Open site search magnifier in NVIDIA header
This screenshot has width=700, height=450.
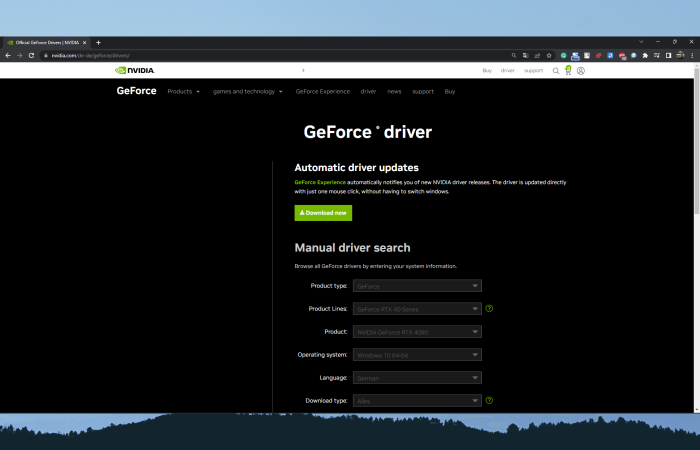pos(556,71)
